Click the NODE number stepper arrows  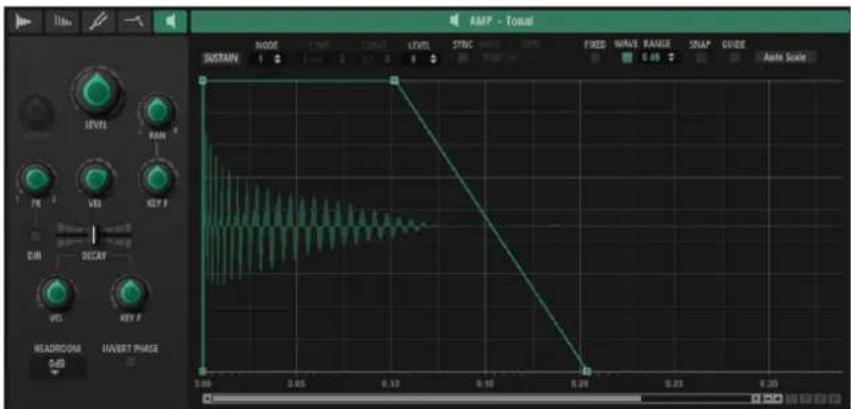pos(277,59)
